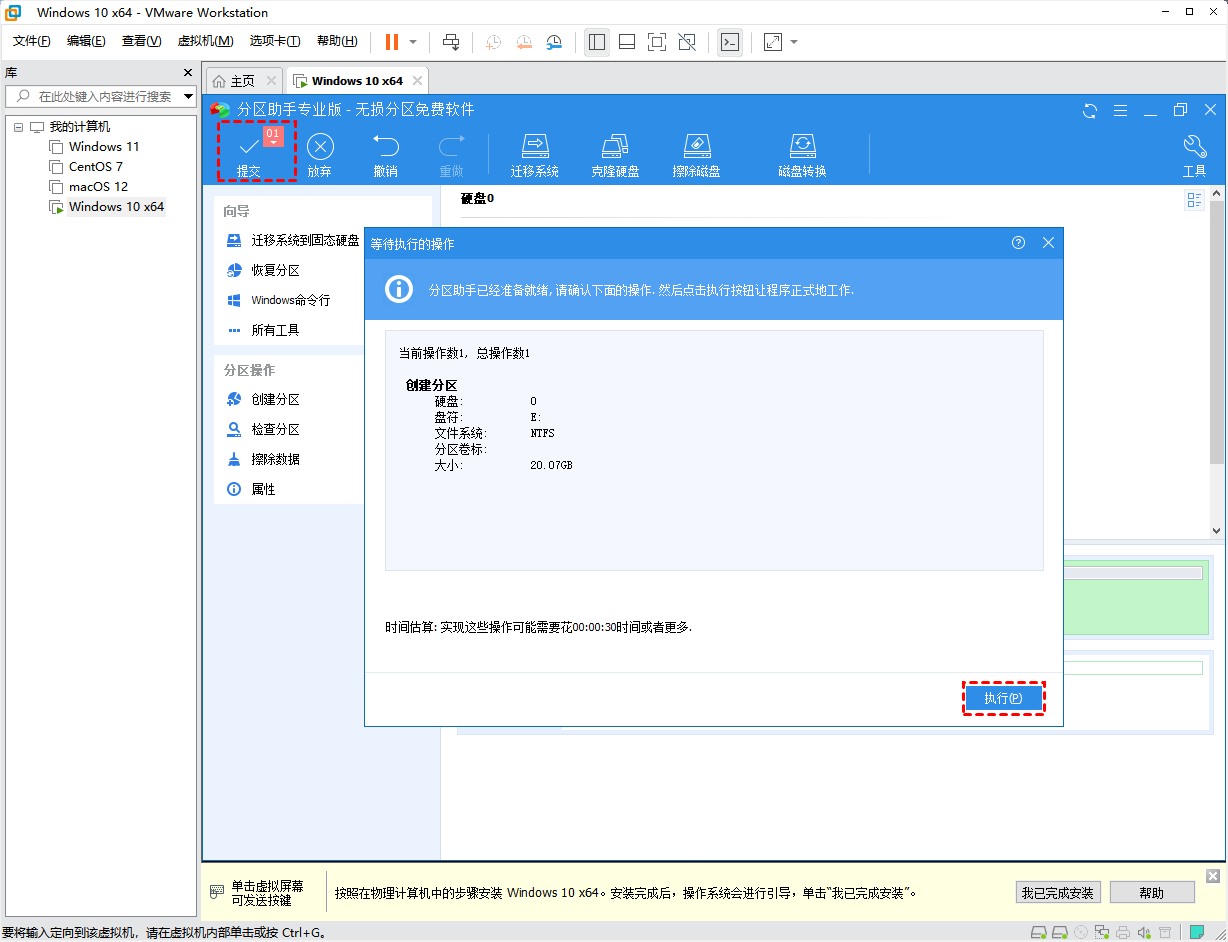
Task: Click the first hard disk status icon in VMware status bar
Action: click(x=1039, y=932)
